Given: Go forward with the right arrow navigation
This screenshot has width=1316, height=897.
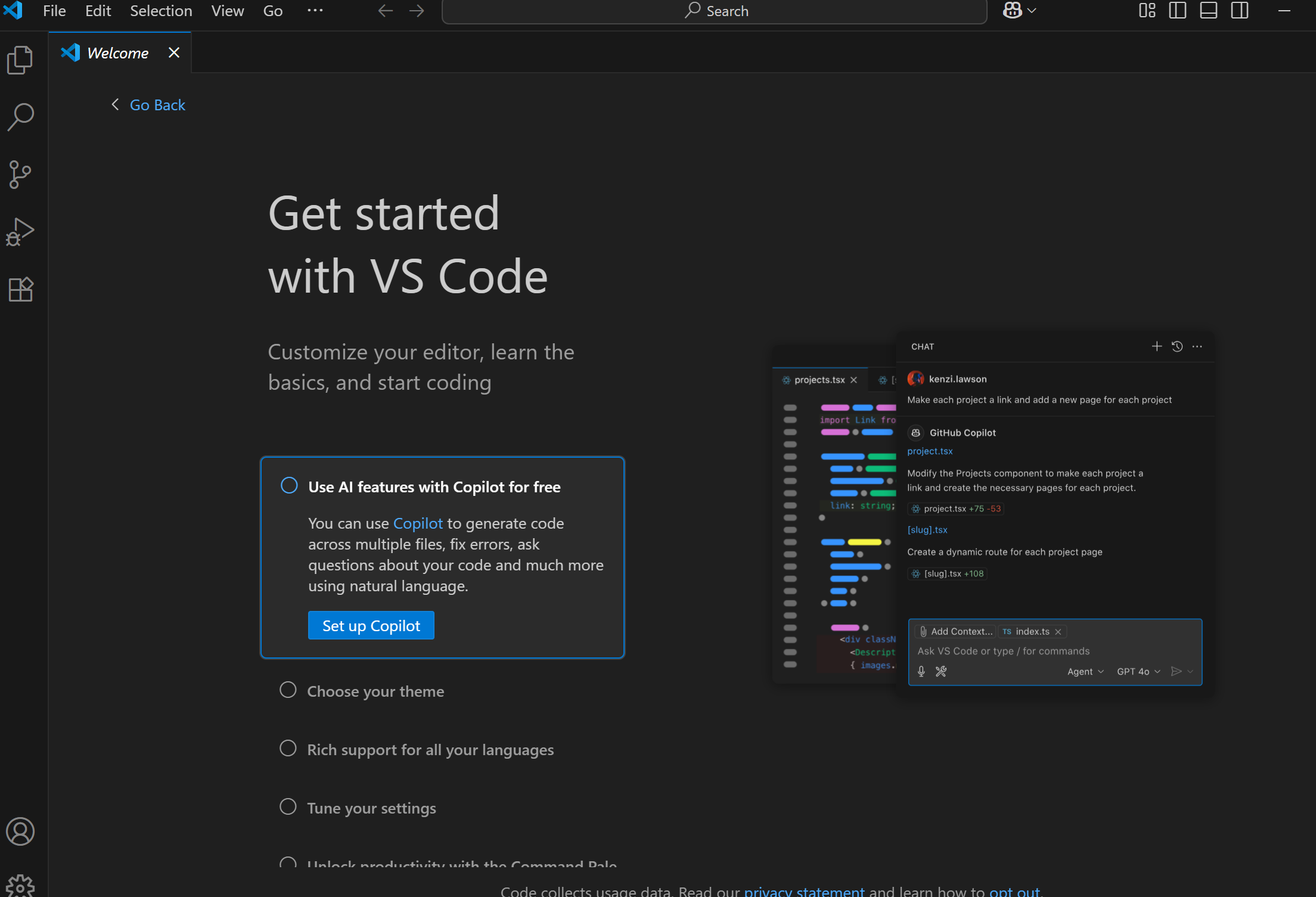Looking at the screenshot, I should pyautogui.click(x=417, y=11).
